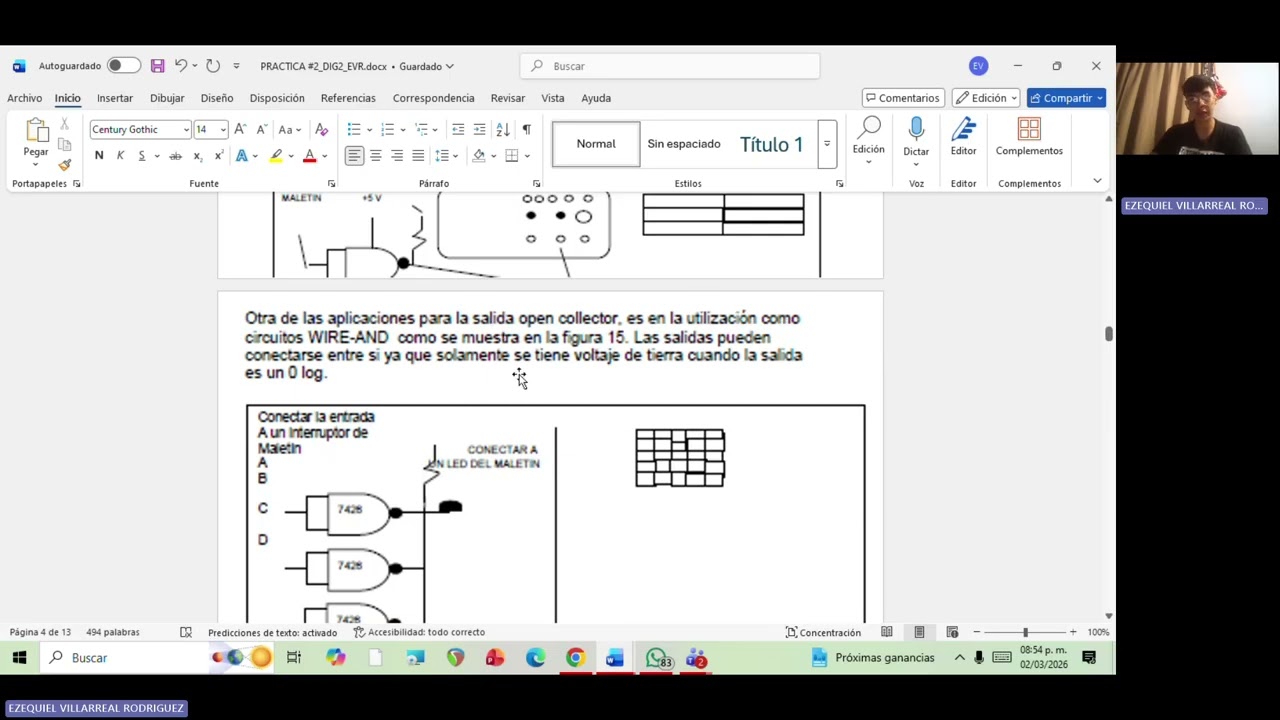Click the Compartir button
Screen dimensions: 1280x720
coord(1066,98)
